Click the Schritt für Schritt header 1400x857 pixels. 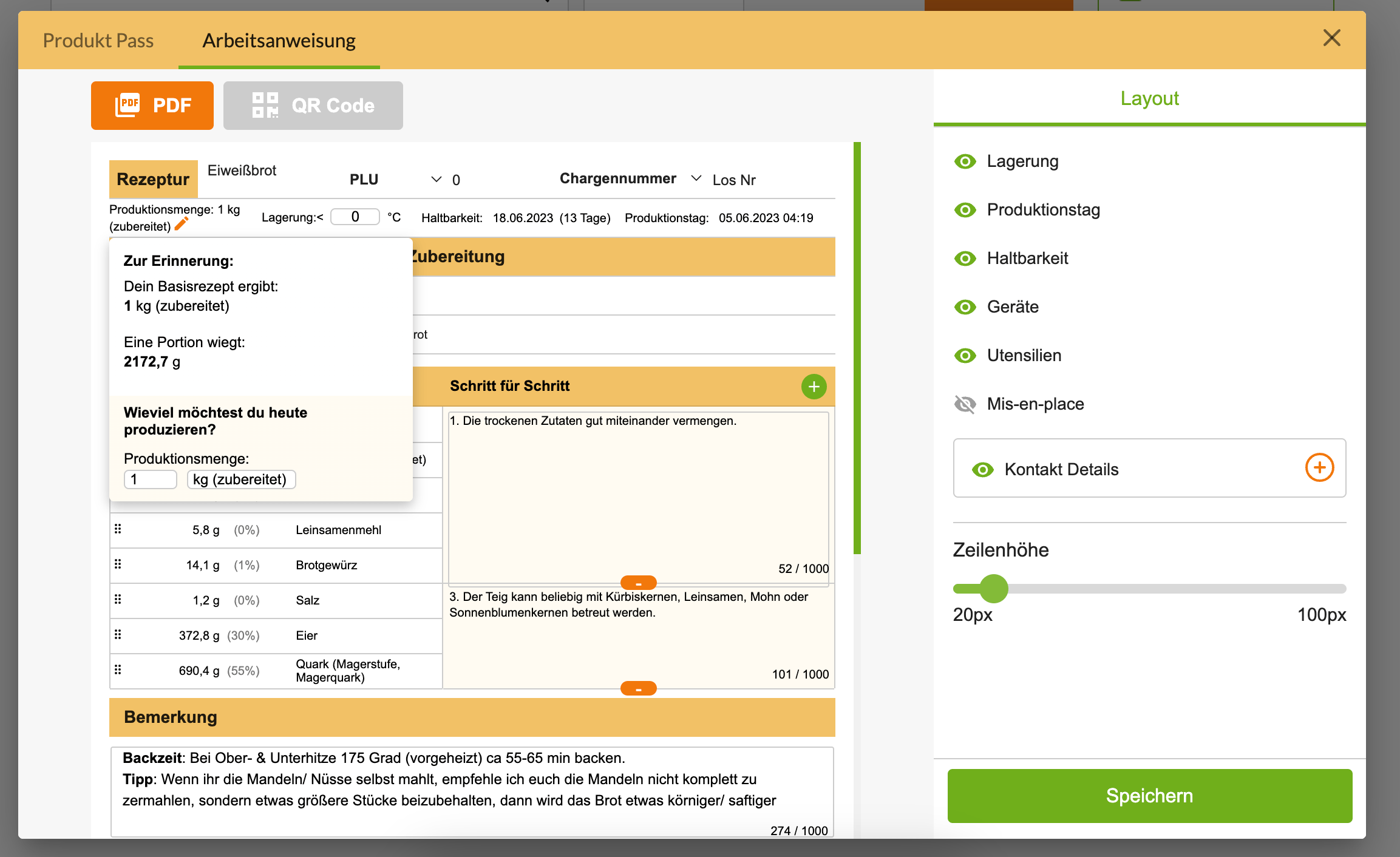click(509, 386)
